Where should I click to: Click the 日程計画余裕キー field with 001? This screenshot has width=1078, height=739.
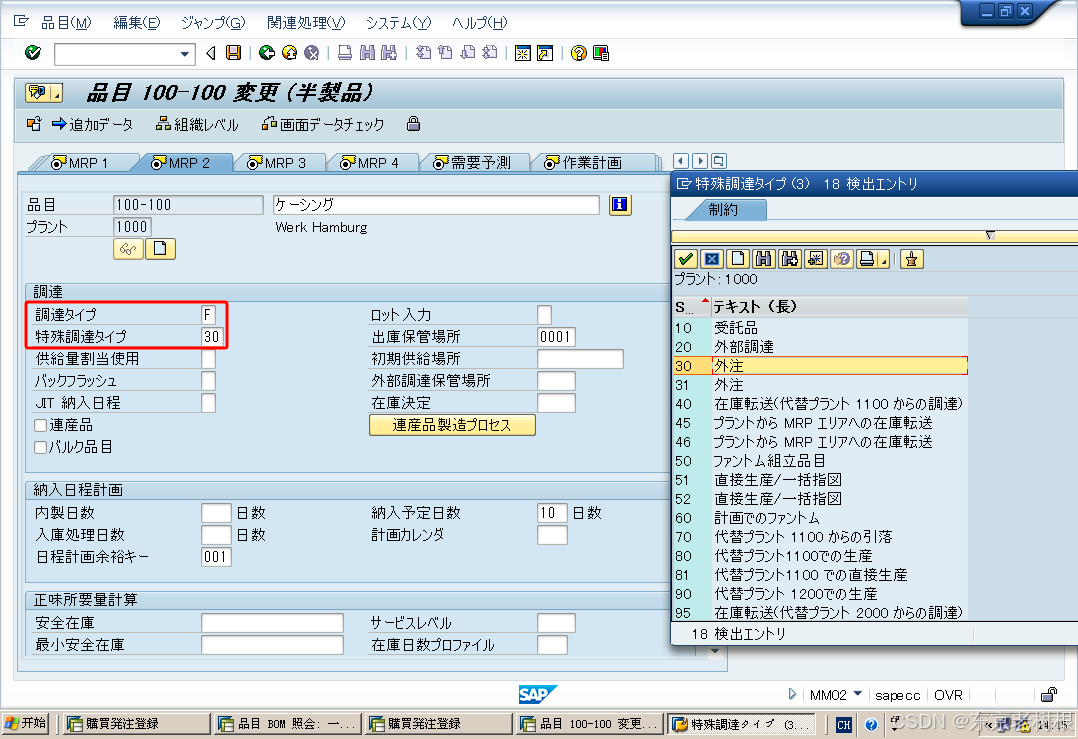tap(216, 557)
